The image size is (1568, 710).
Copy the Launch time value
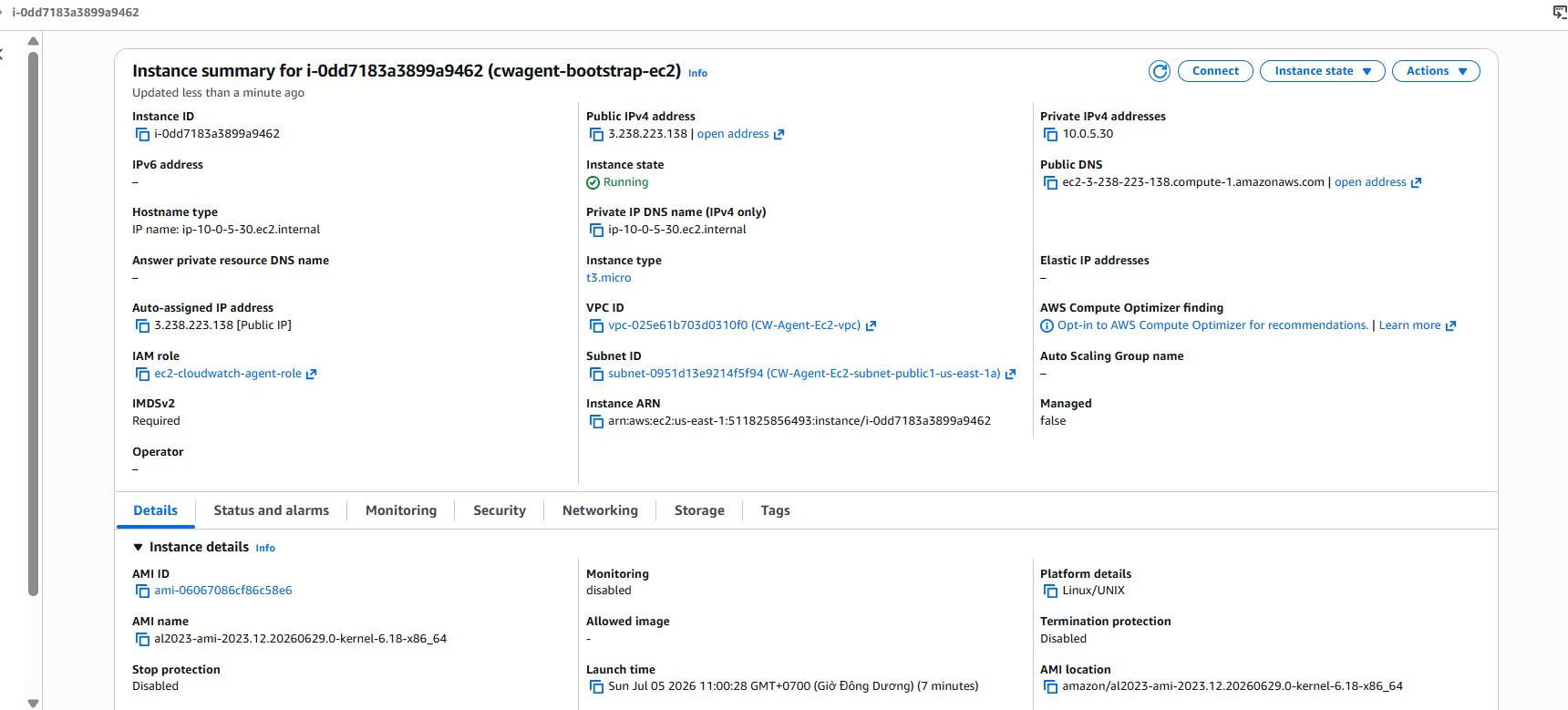tap(596, 686)
